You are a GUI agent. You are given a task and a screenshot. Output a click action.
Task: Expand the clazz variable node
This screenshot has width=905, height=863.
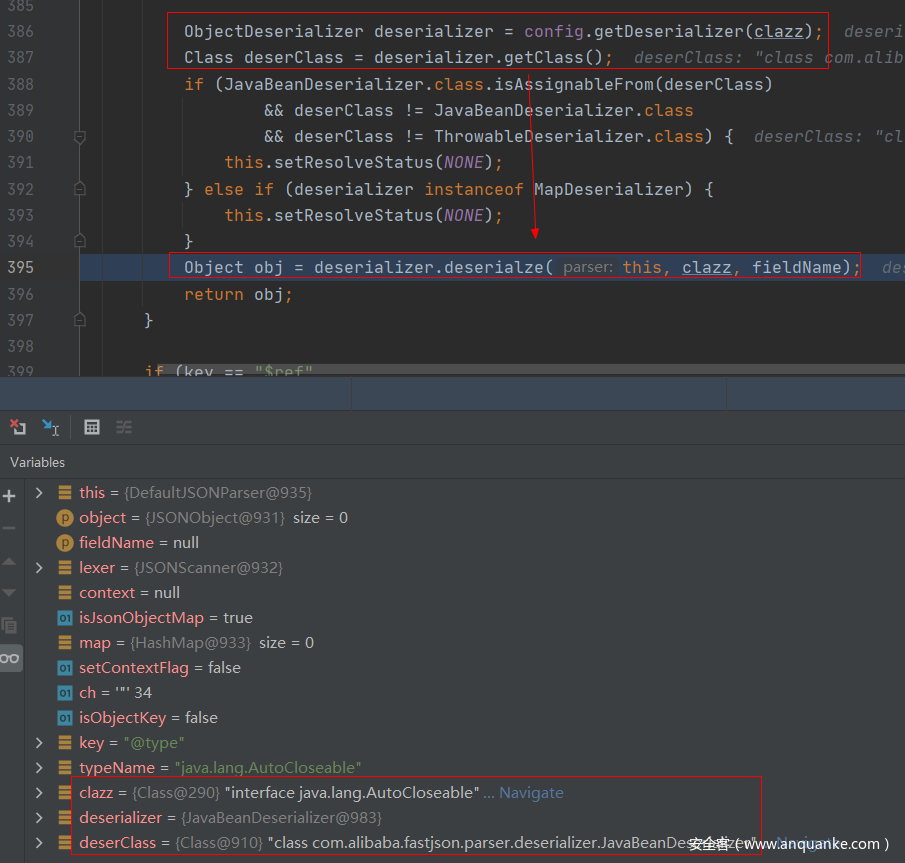point(39,793)
